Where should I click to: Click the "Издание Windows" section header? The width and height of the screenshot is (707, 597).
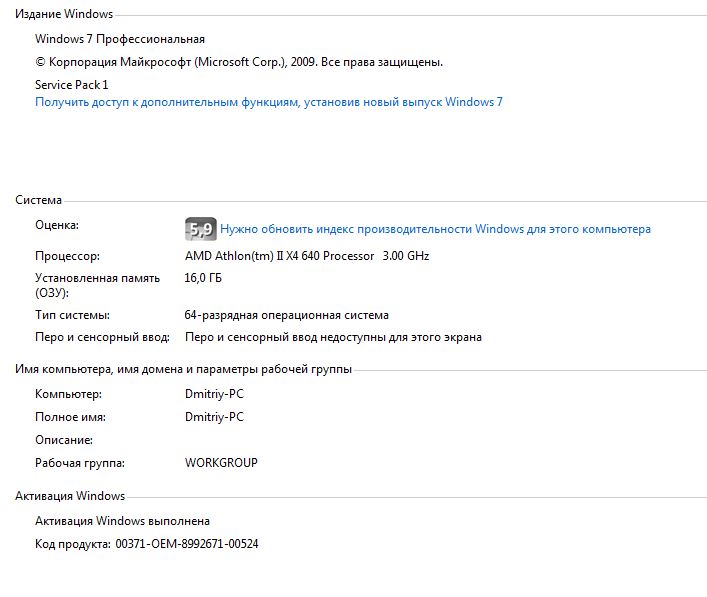64,14
